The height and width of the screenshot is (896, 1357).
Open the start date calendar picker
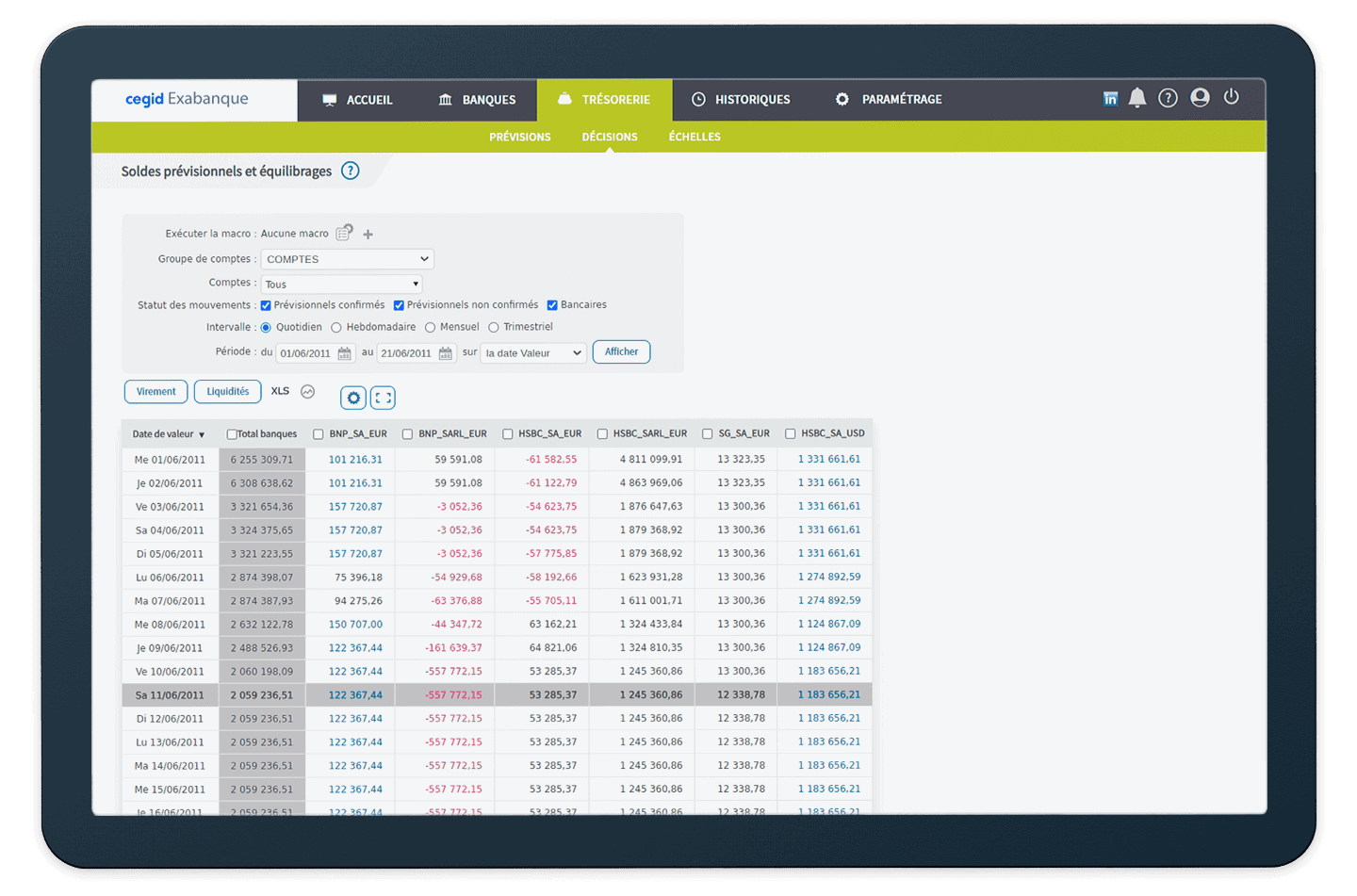pos(345,353)
